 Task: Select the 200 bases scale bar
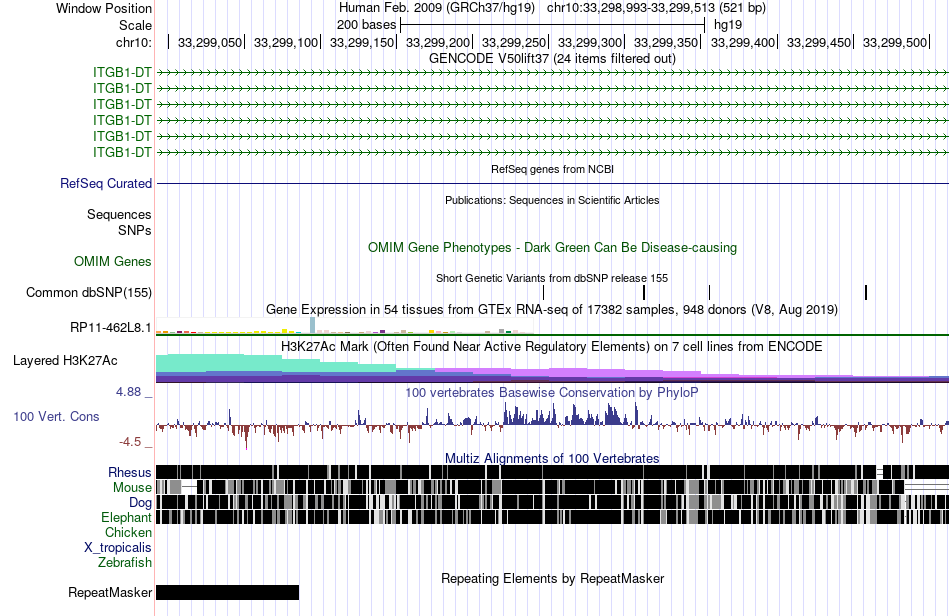(552, 25)
